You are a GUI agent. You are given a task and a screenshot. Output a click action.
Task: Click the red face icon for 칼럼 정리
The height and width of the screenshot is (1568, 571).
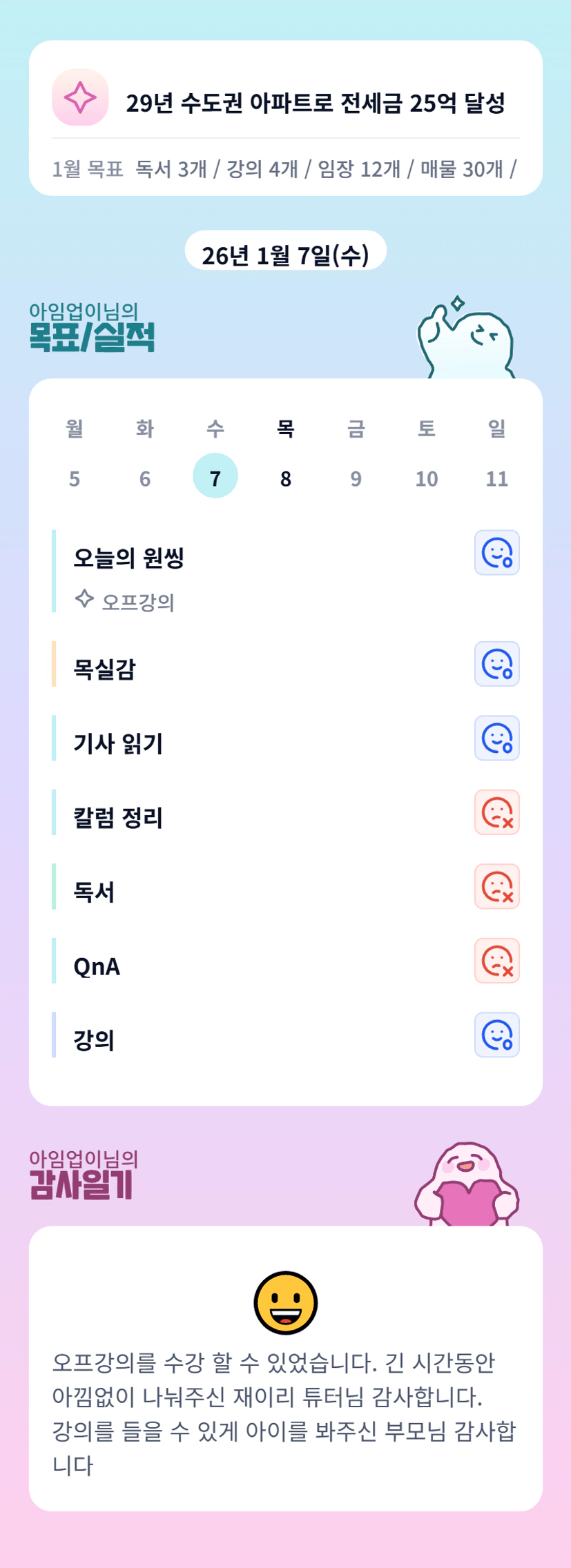[x=496, y=812]
